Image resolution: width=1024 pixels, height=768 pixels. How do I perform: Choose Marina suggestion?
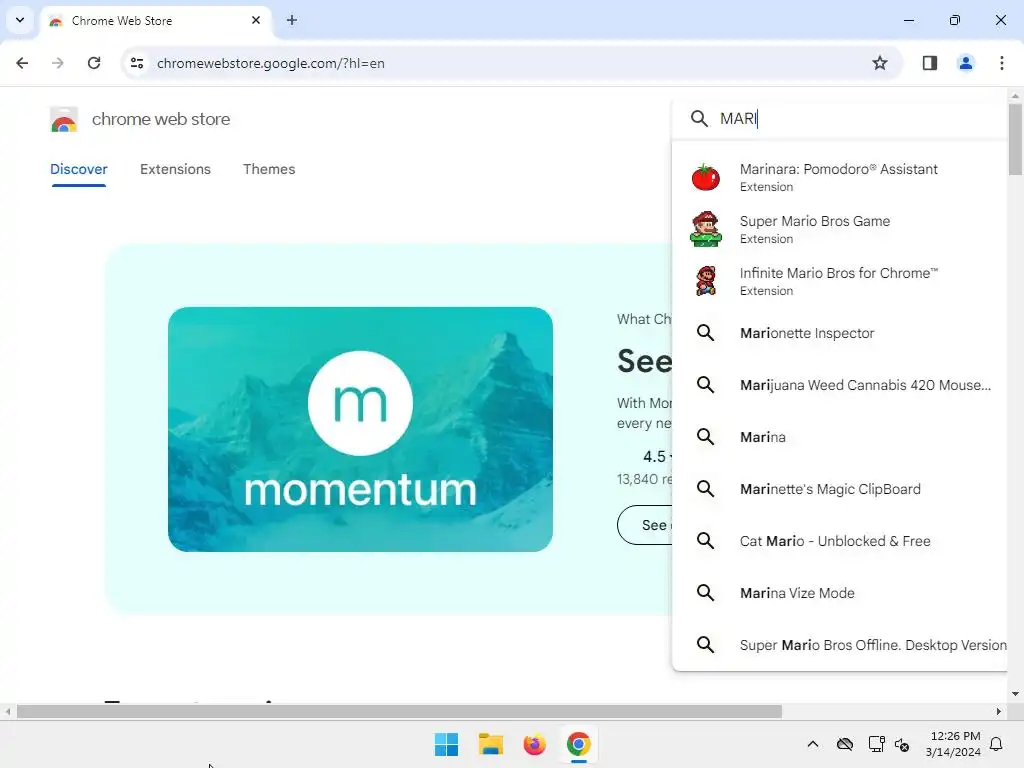tap(840, 437)
